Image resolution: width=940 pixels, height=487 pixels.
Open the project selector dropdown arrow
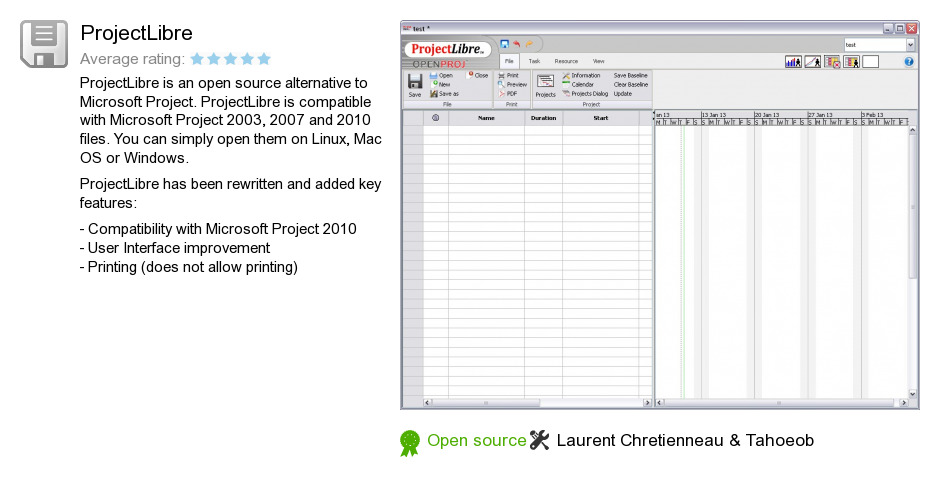tap(910, 45)
